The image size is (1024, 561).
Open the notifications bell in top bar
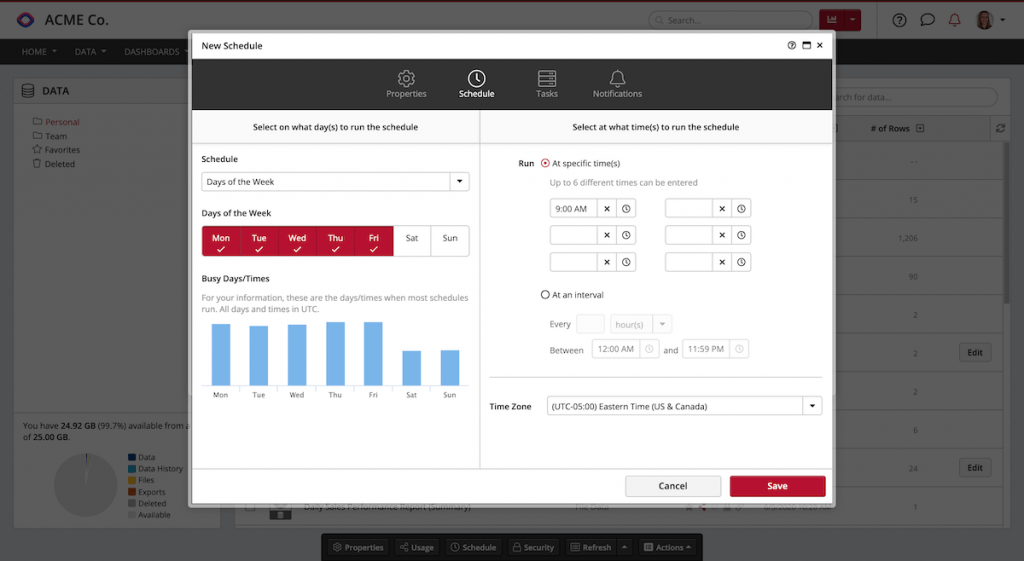click(x=954, y=20)
